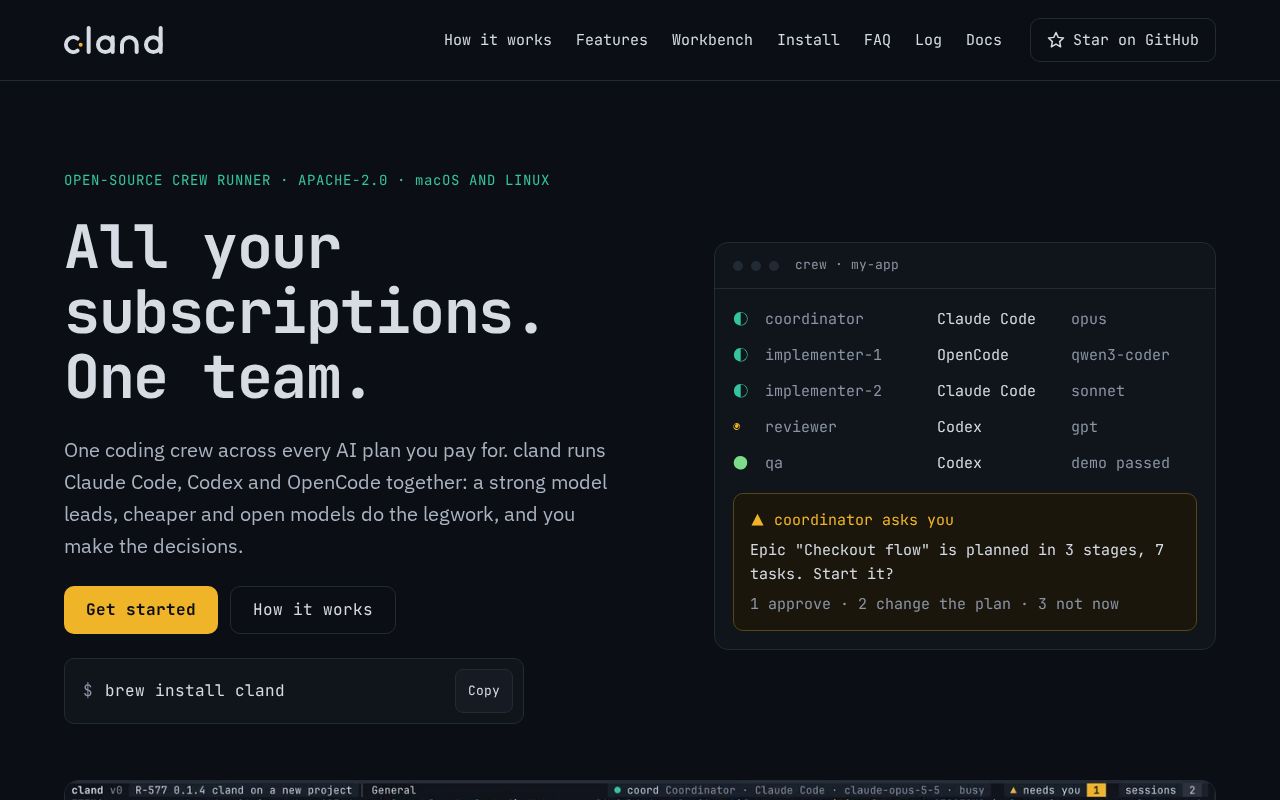Click the Star on GitHub button

point(1123,40)
